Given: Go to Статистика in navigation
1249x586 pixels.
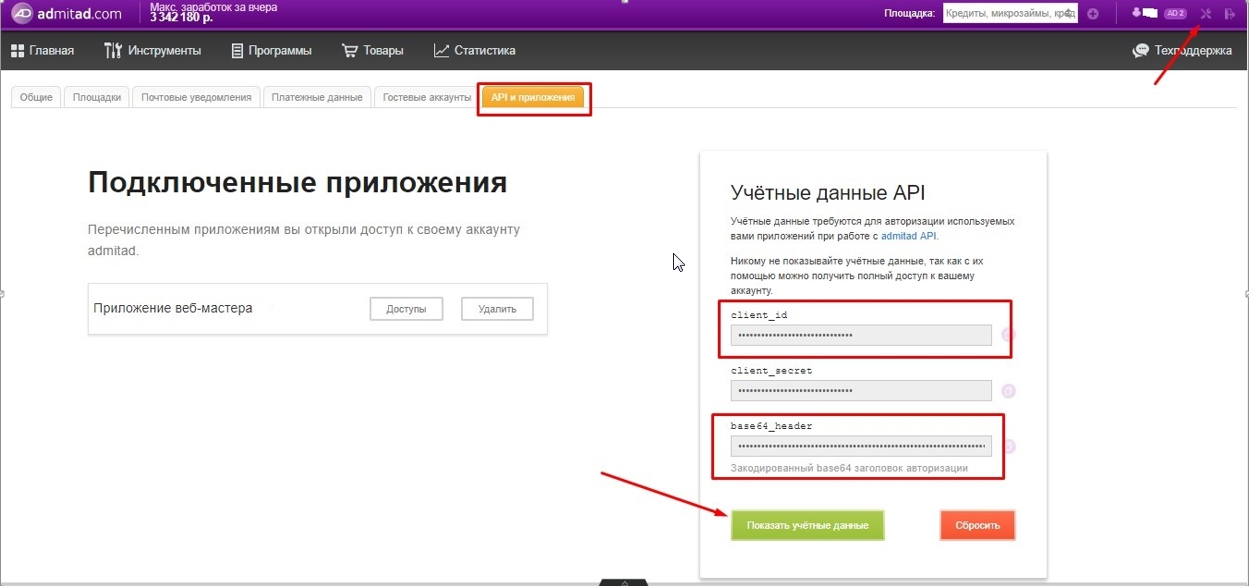Looking at the screenshot, I should click(x=475, y=51).
